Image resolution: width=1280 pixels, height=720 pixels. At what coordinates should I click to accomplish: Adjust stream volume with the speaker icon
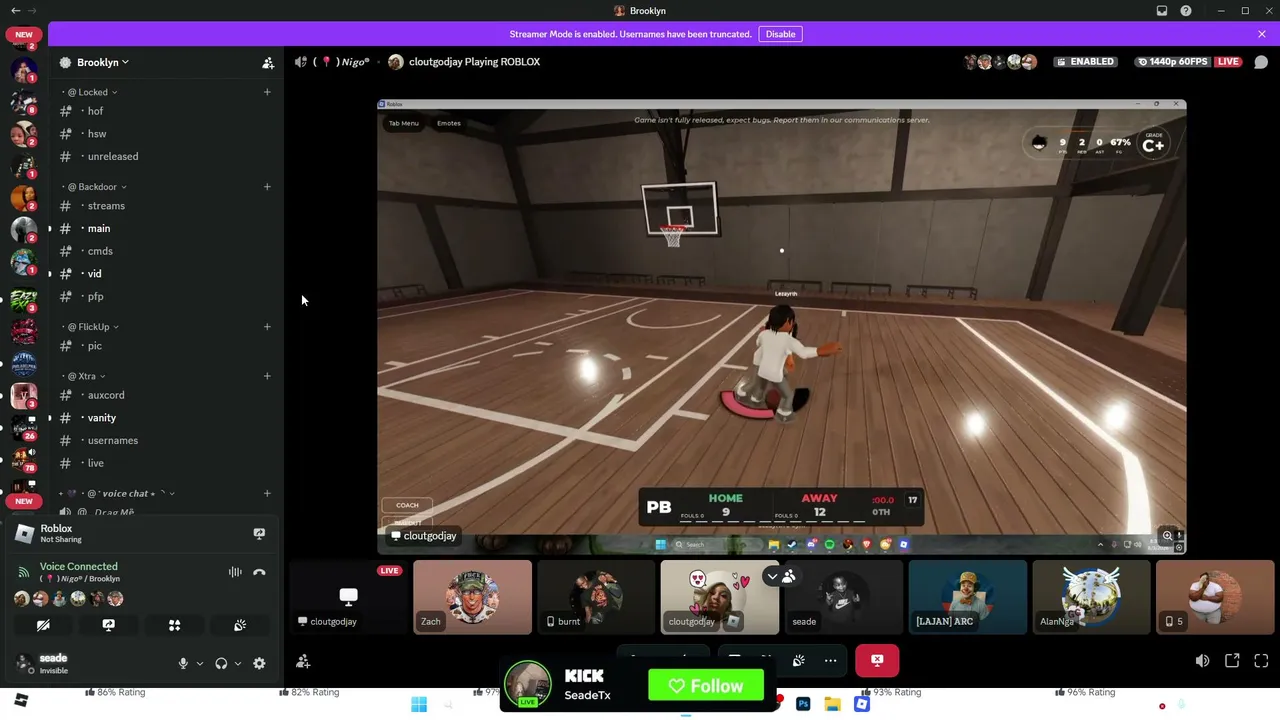(x=1203, y=661)
